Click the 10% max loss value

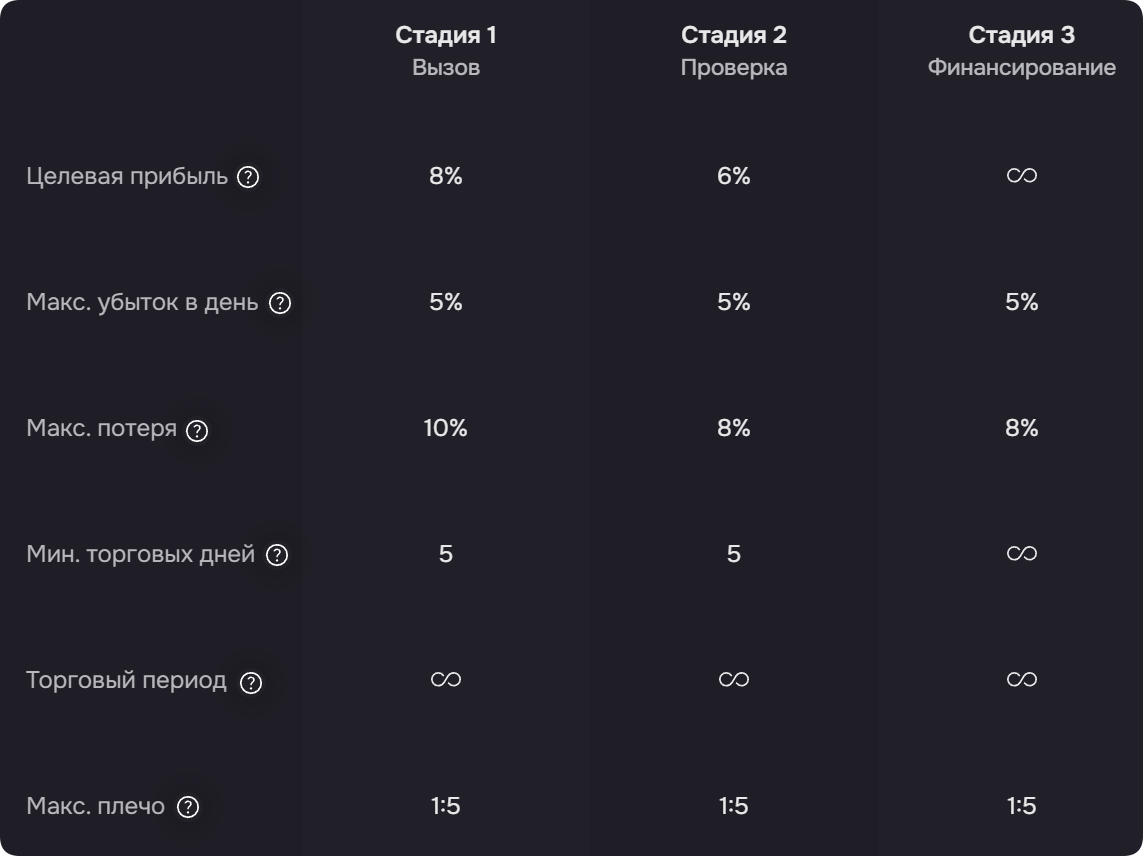445,428
